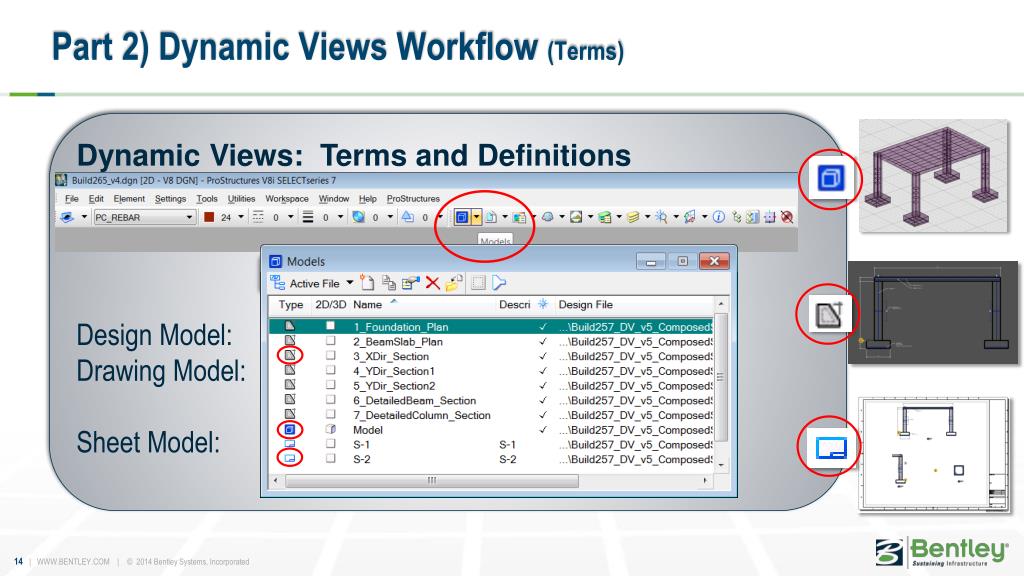Screen dimensions: 1024x576
Task: Click the Raster Manager icon in the main toolbar
Action: click(519, 217)
